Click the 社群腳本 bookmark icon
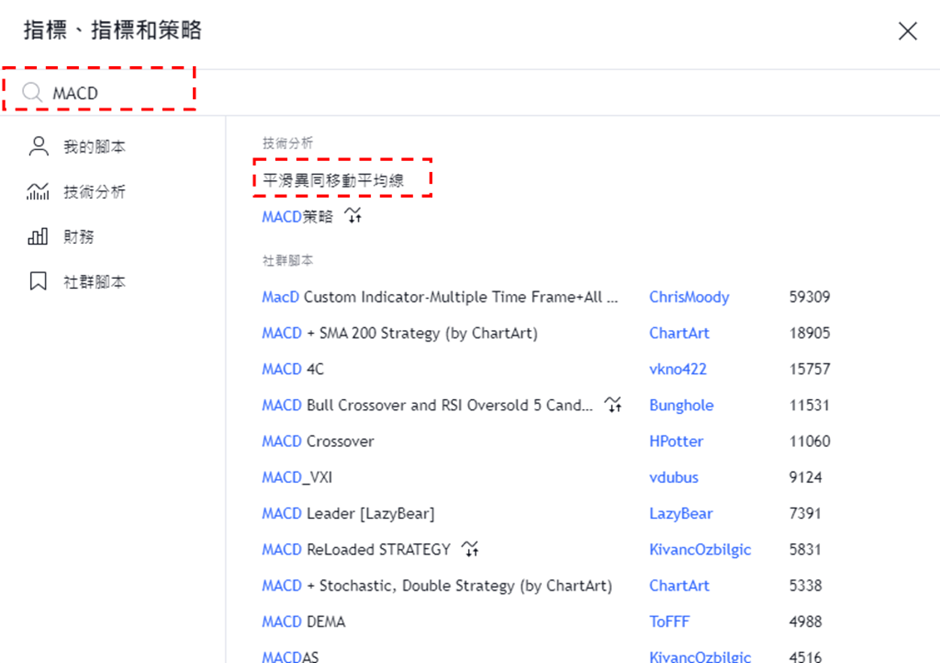The height and width of the screenshot is (663, 940). (38, 282)
